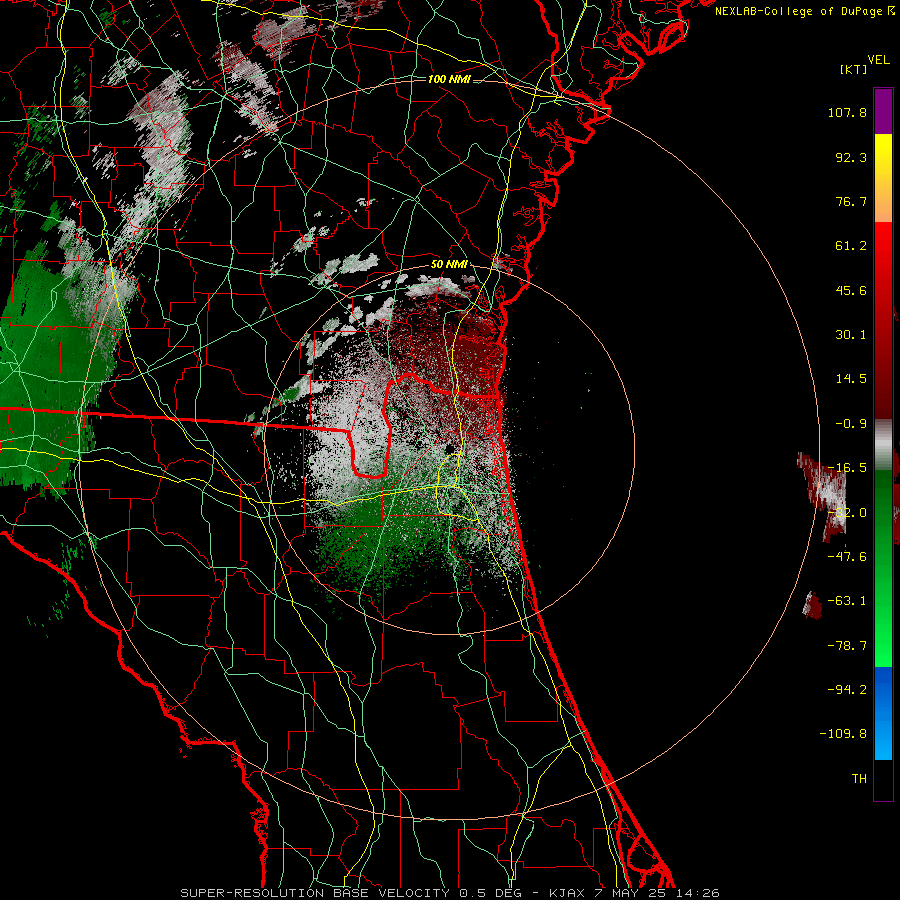Click the TH threshold label

coord(859,779)
